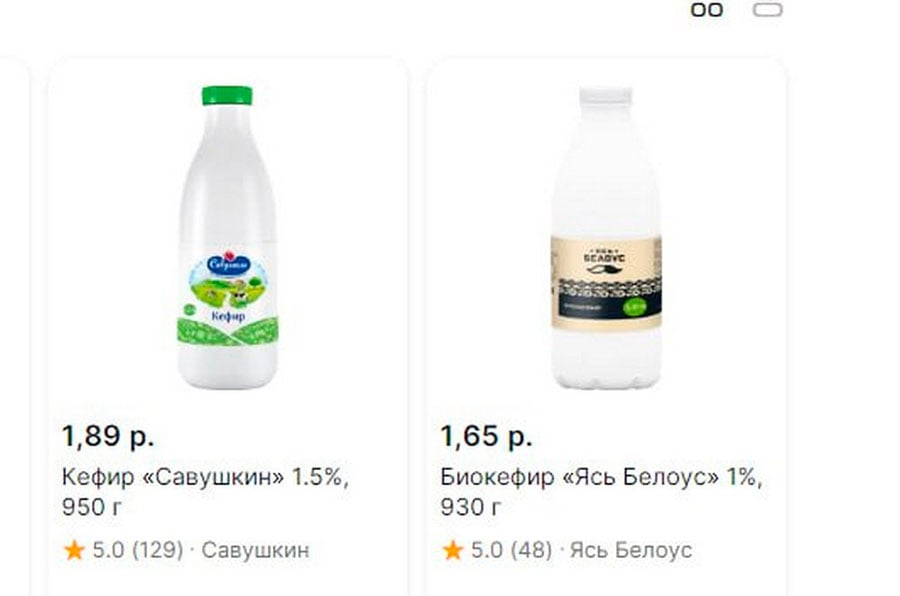Click the star icon under Савушкин kefir
The width and height of the screenshot is (900, 596).
point(74,550)
